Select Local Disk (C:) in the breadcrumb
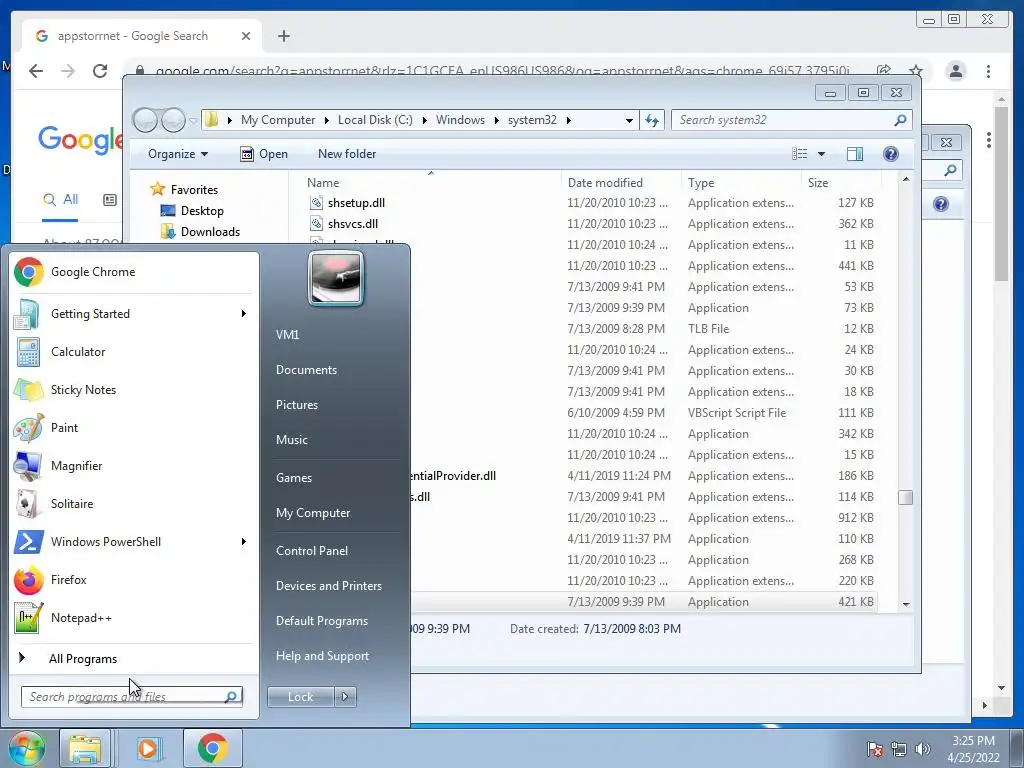1024x768 pixels. (x=375, y=120)
